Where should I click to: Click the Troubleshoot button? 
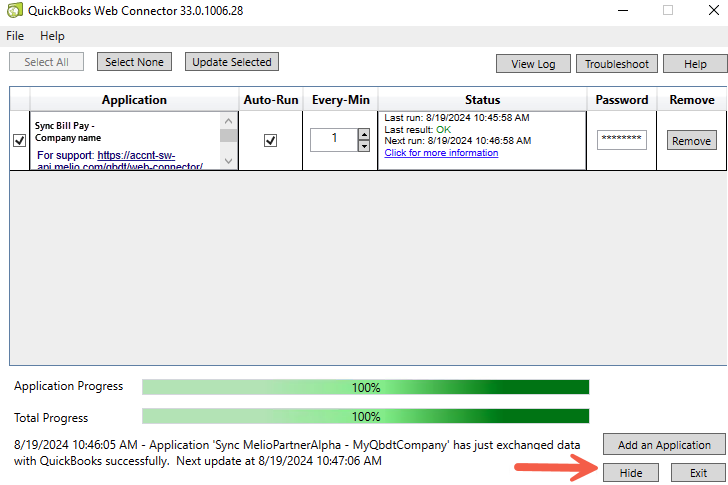click(616, 64)
